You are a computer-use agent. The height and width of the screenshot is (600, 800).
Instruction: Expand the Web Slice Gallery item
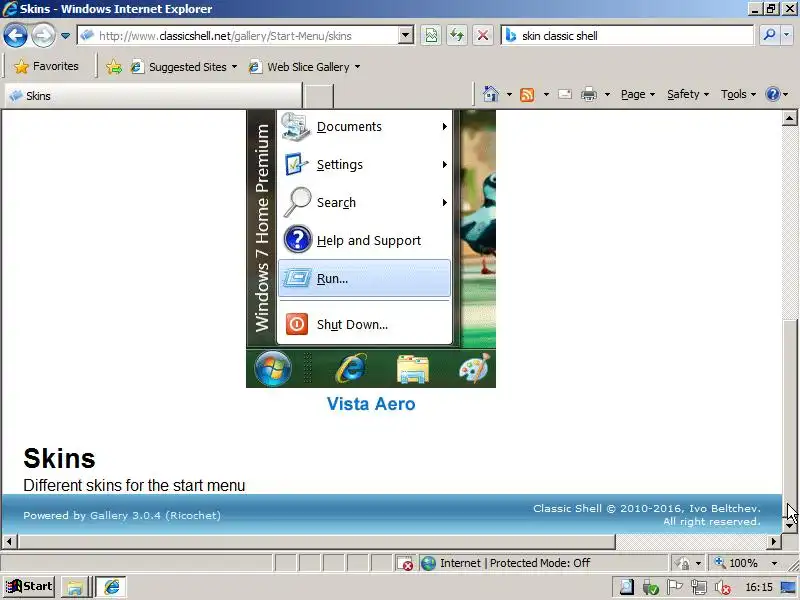[x=304, y=67]
